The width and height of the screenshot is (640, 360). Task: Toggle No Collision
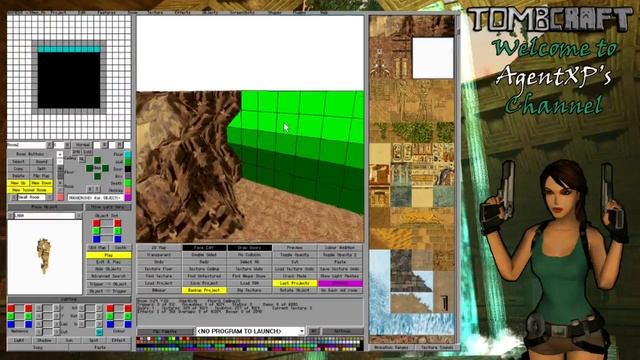[249, 255]
